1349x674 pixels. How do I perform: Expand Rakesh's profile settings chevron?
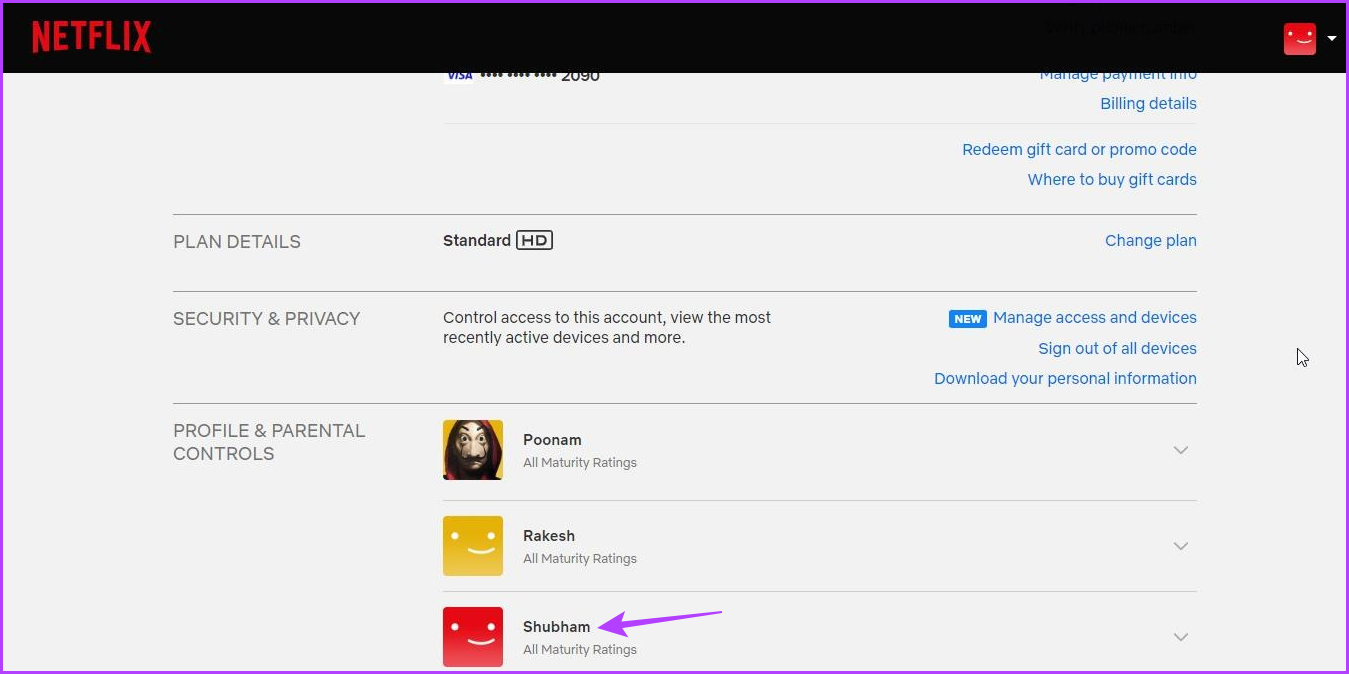[1181, 546]
